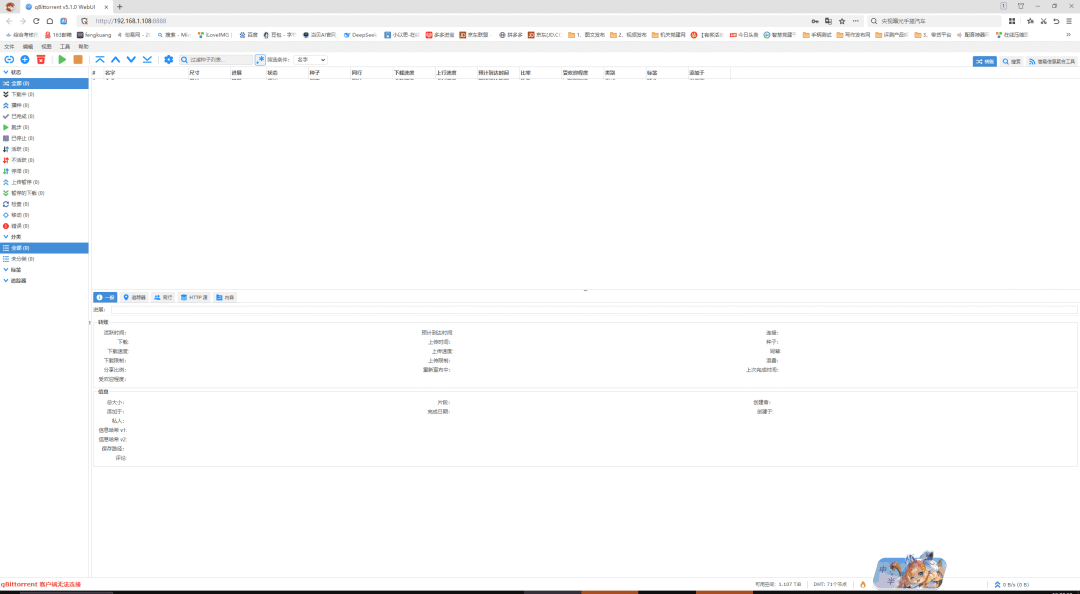Viewport: 1080px width, 594px height.
Task: Click the transfers button at top right
Action: (x=985, y=61)
